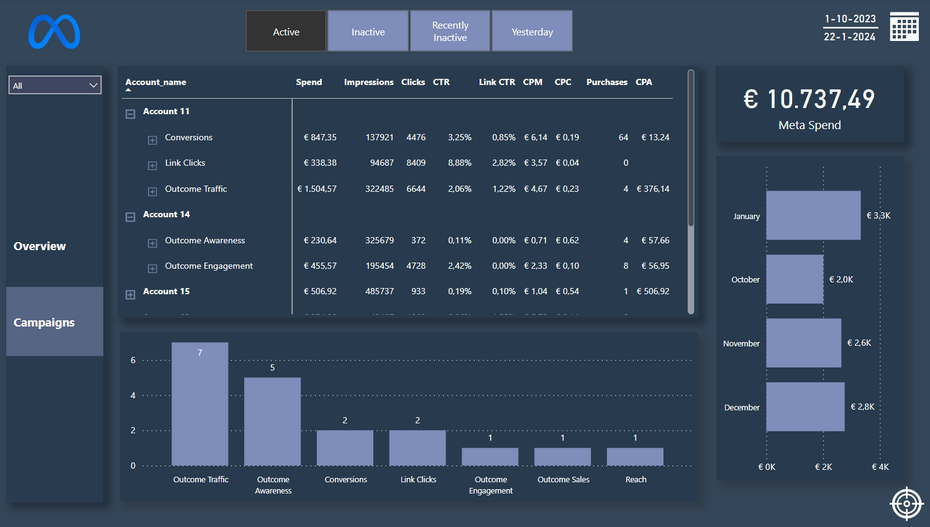
Task: Expand Account 15 group
Action: point(130,294)
